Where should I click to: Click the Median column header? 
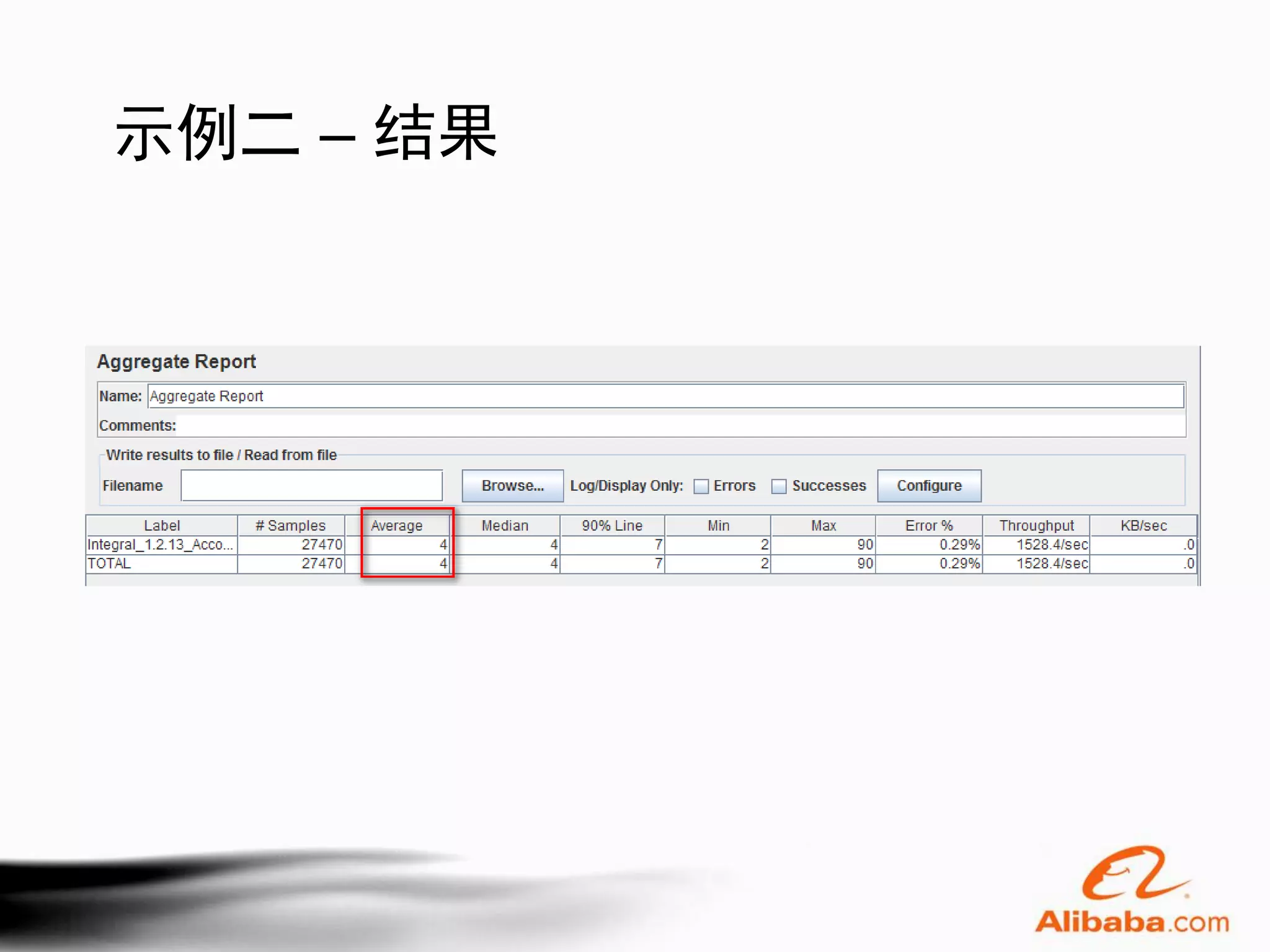tap(505, 526)
